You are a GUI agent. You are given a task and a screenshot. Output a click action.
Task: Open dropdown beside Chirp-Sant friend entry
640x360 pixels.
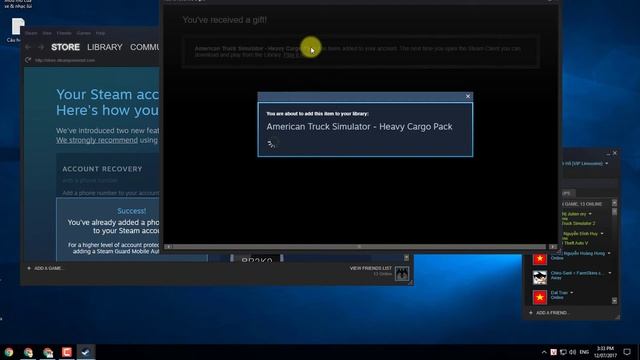(x=610, y=273)
